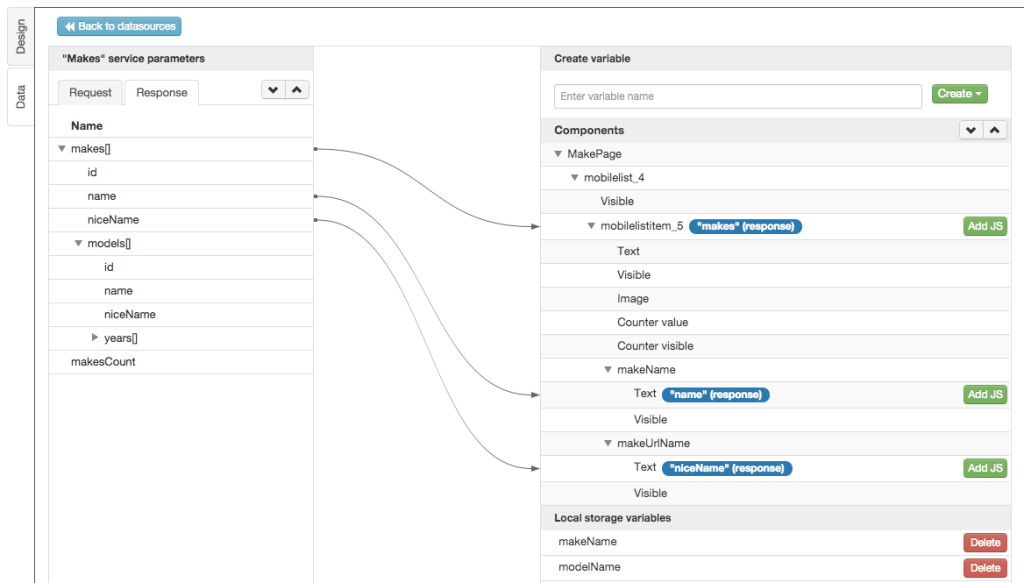Delete the makeName local storage variable
Viewport: 1024px width, 583px height.
coord(985,543)
